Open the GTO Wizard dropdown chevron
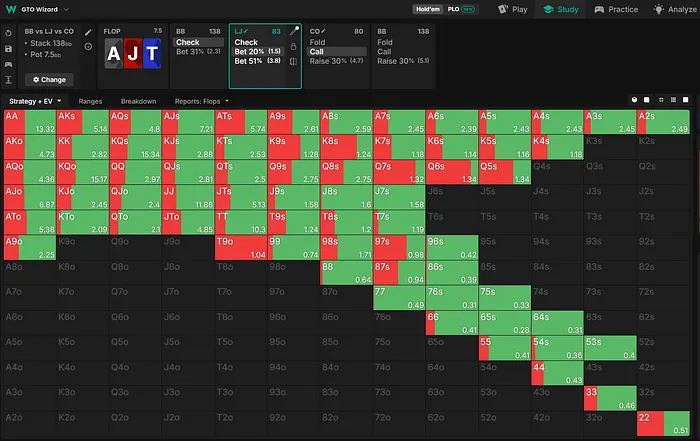Viewport: 700px width, 441px height. coord(66,9)
